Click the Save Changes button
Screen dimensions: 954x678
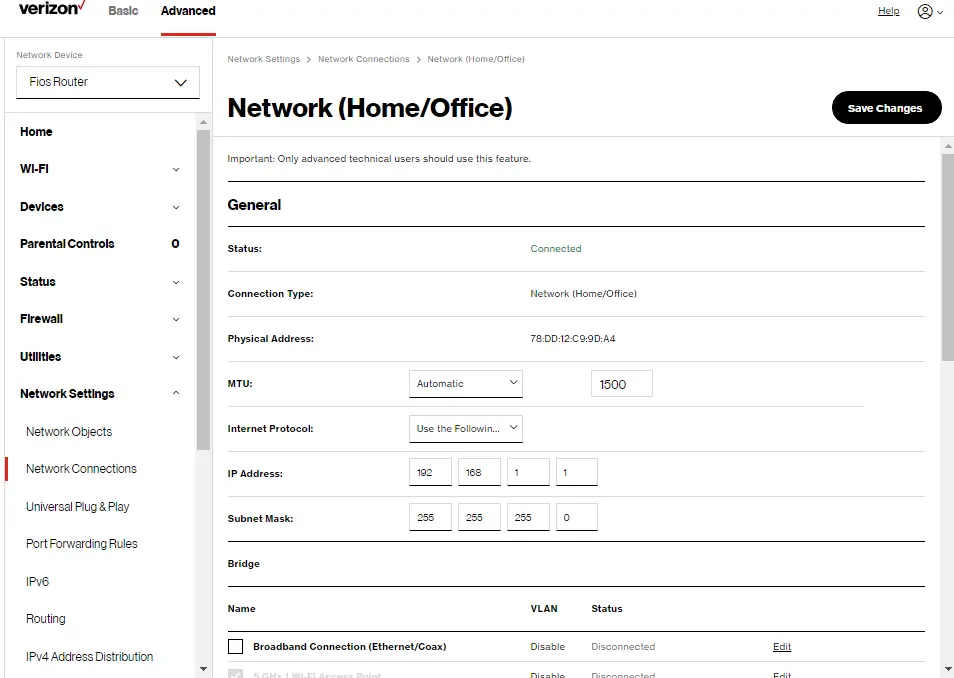(x=886, y=107)
